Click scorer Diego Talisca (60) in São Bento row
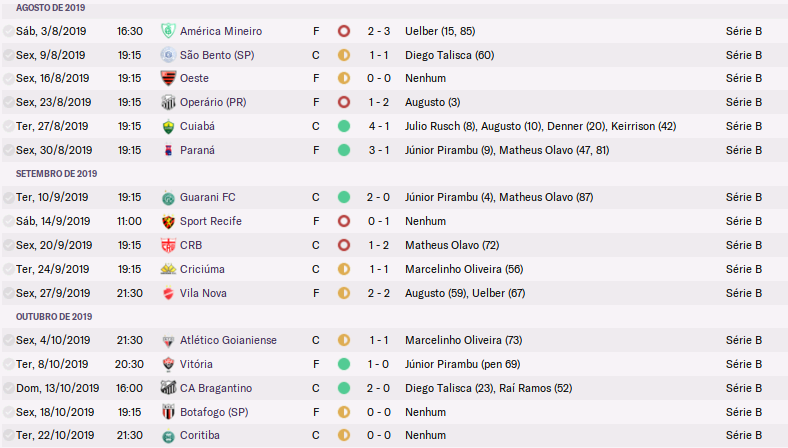 450,55
